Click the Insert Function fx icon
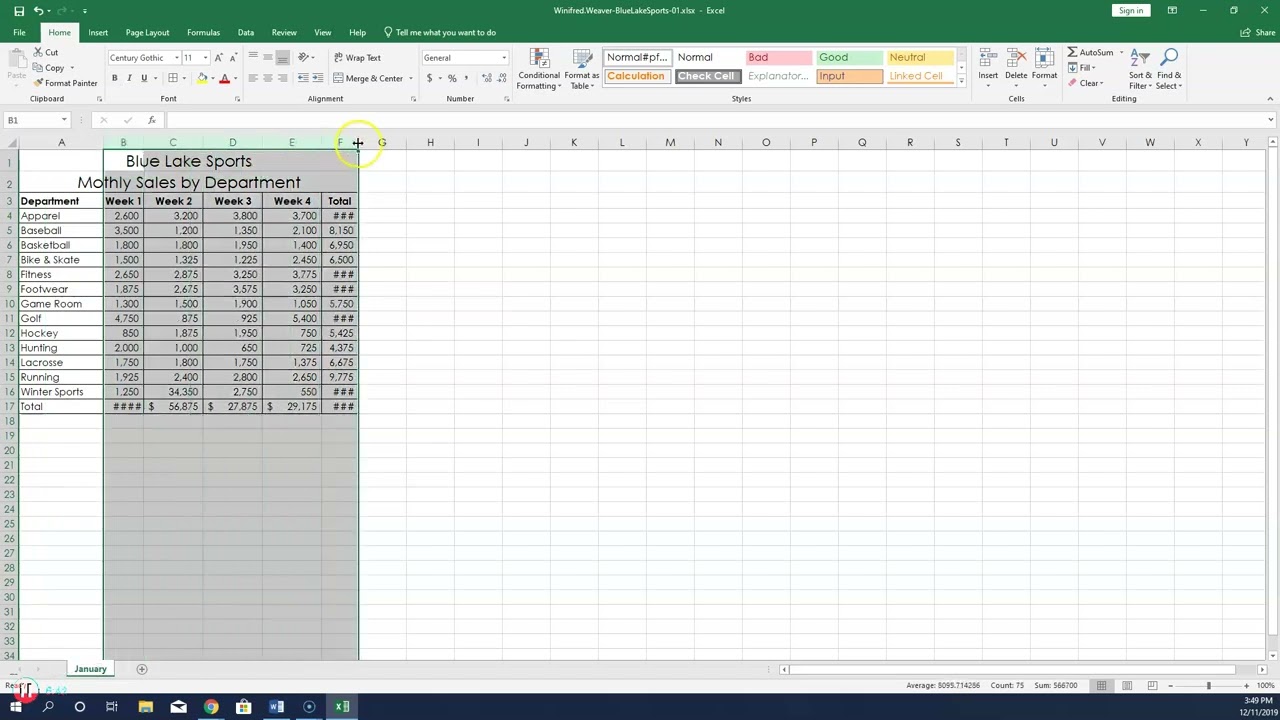The width and height of the screenshot is (1280, 720). pos(152,120)
